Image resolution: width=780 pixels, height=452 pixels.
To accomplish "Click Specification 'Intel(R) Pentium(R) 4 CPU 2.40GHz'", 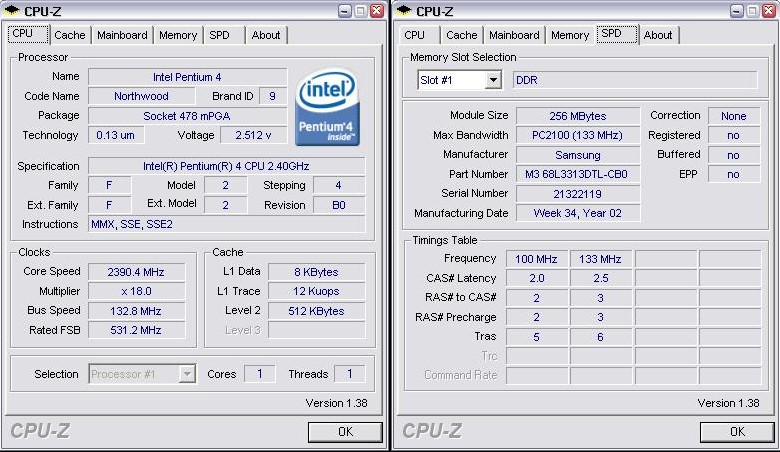I will [x=226, y=166].
